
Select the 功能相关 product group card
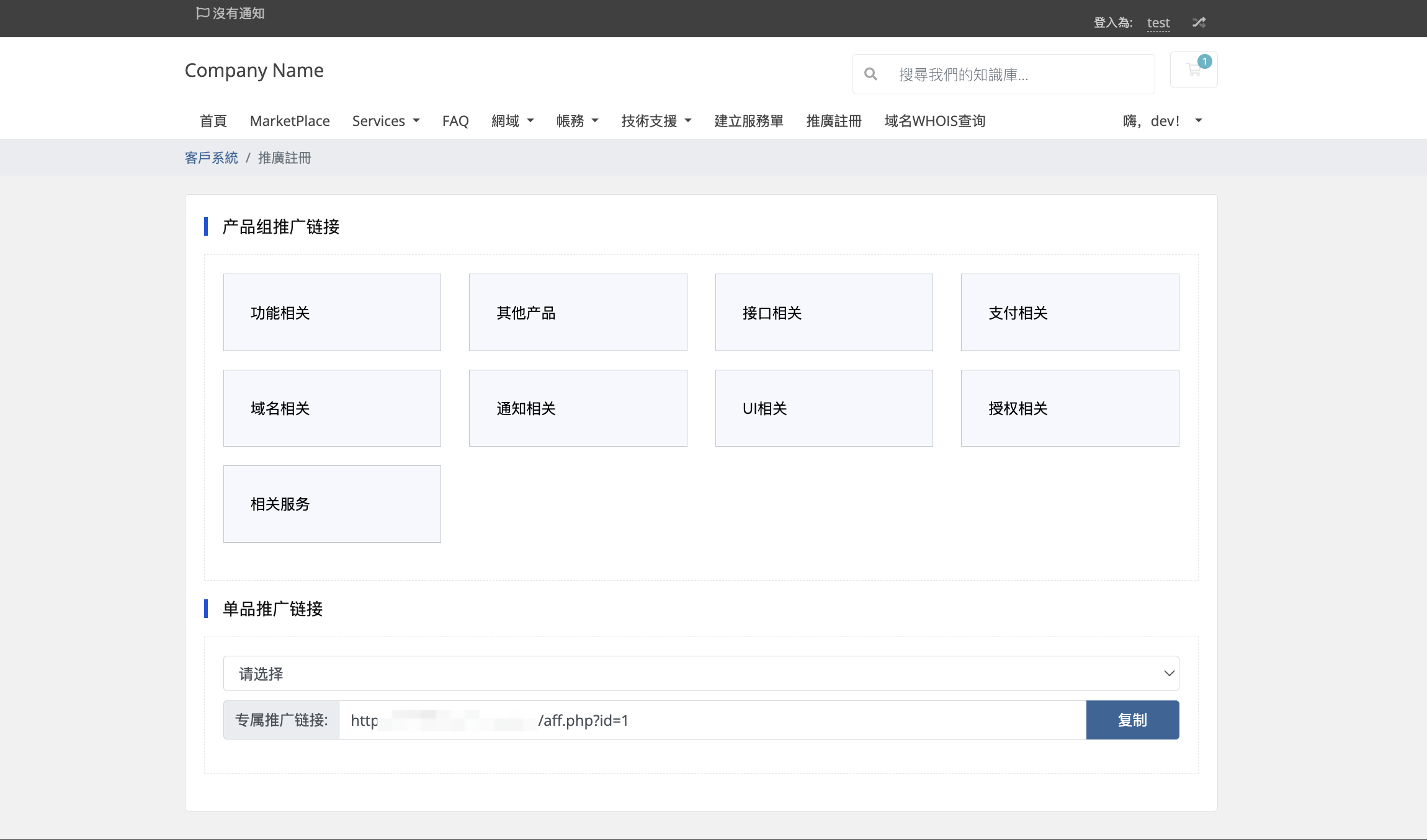click(x=332, y=312)
